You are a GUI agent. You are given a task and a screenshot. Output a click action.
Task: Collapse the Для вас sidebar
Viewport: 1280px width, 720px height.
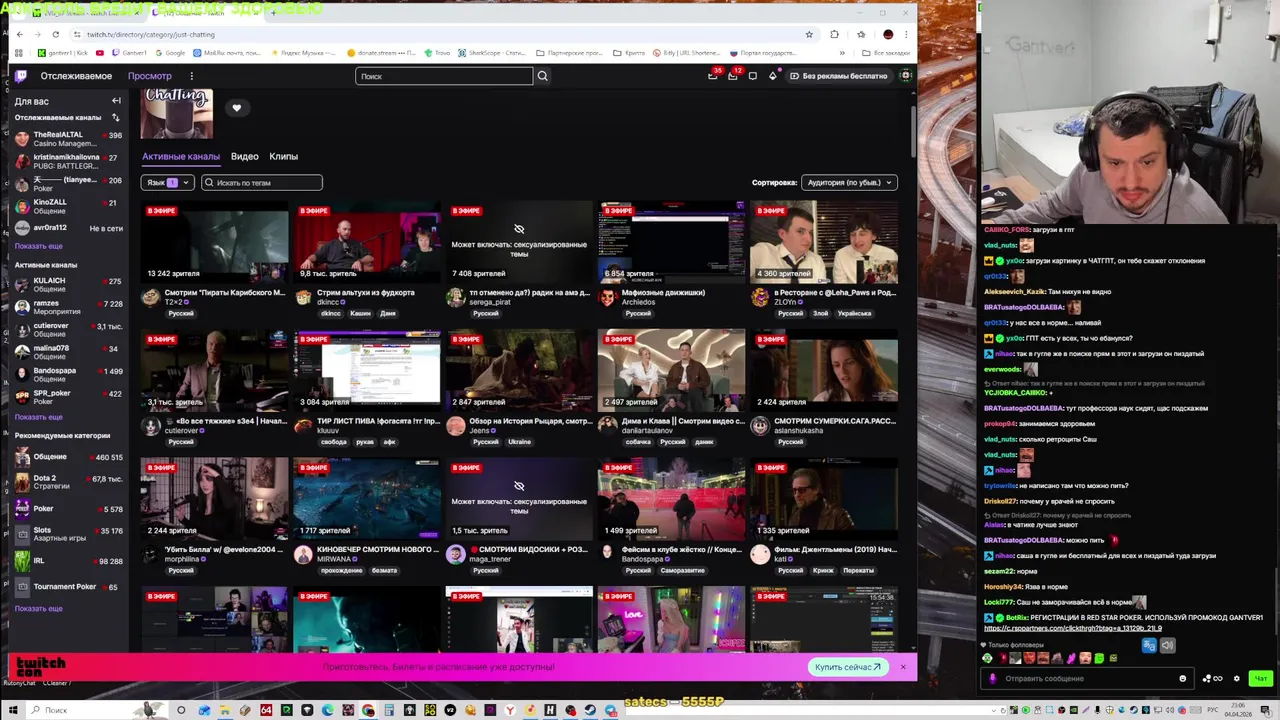[116, 101]
